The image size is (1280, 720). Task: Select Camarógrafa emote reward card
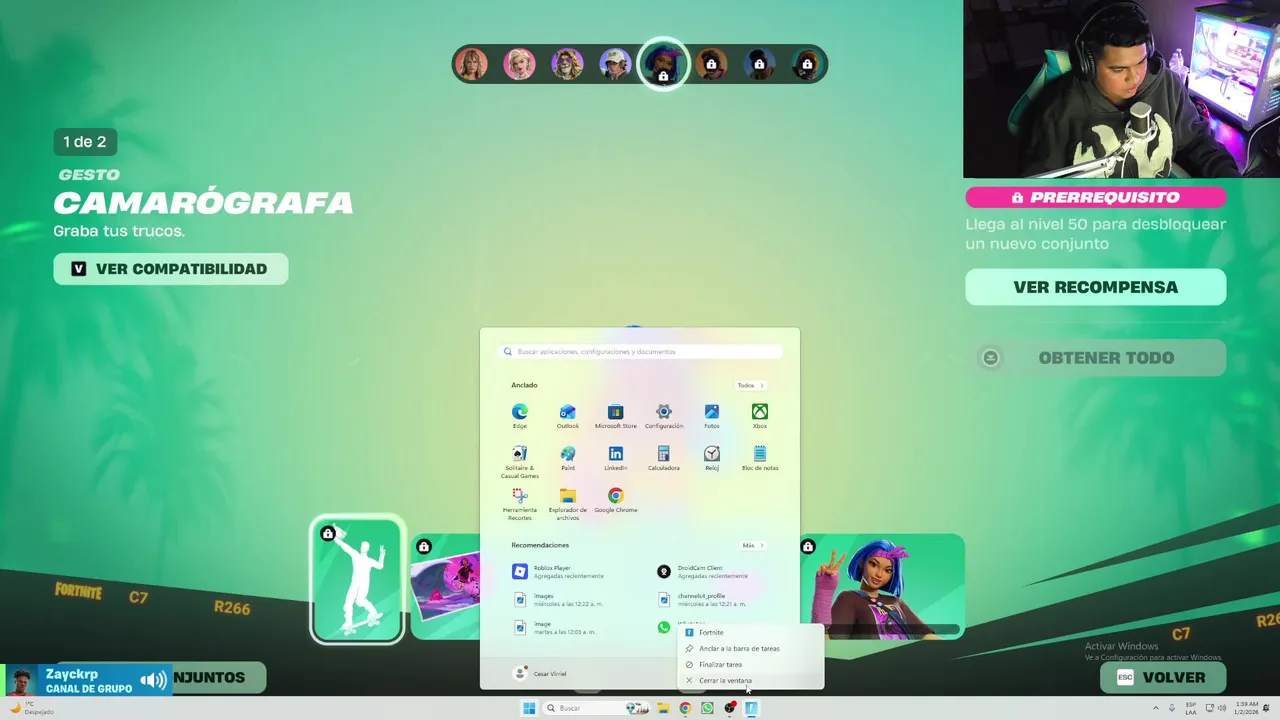click(357, 579)
